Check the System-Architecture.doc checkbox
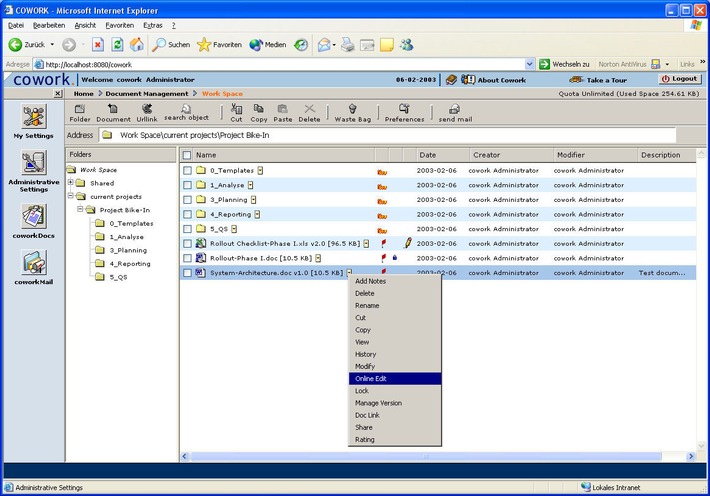710x496 pixels. pos(187,273)
